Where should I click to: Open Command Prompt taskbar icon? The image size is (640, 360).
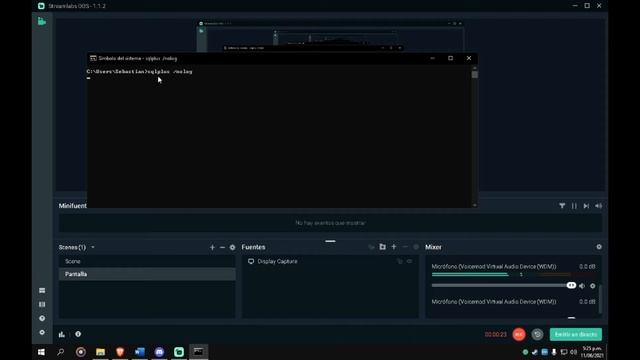[x=198, y=352]
